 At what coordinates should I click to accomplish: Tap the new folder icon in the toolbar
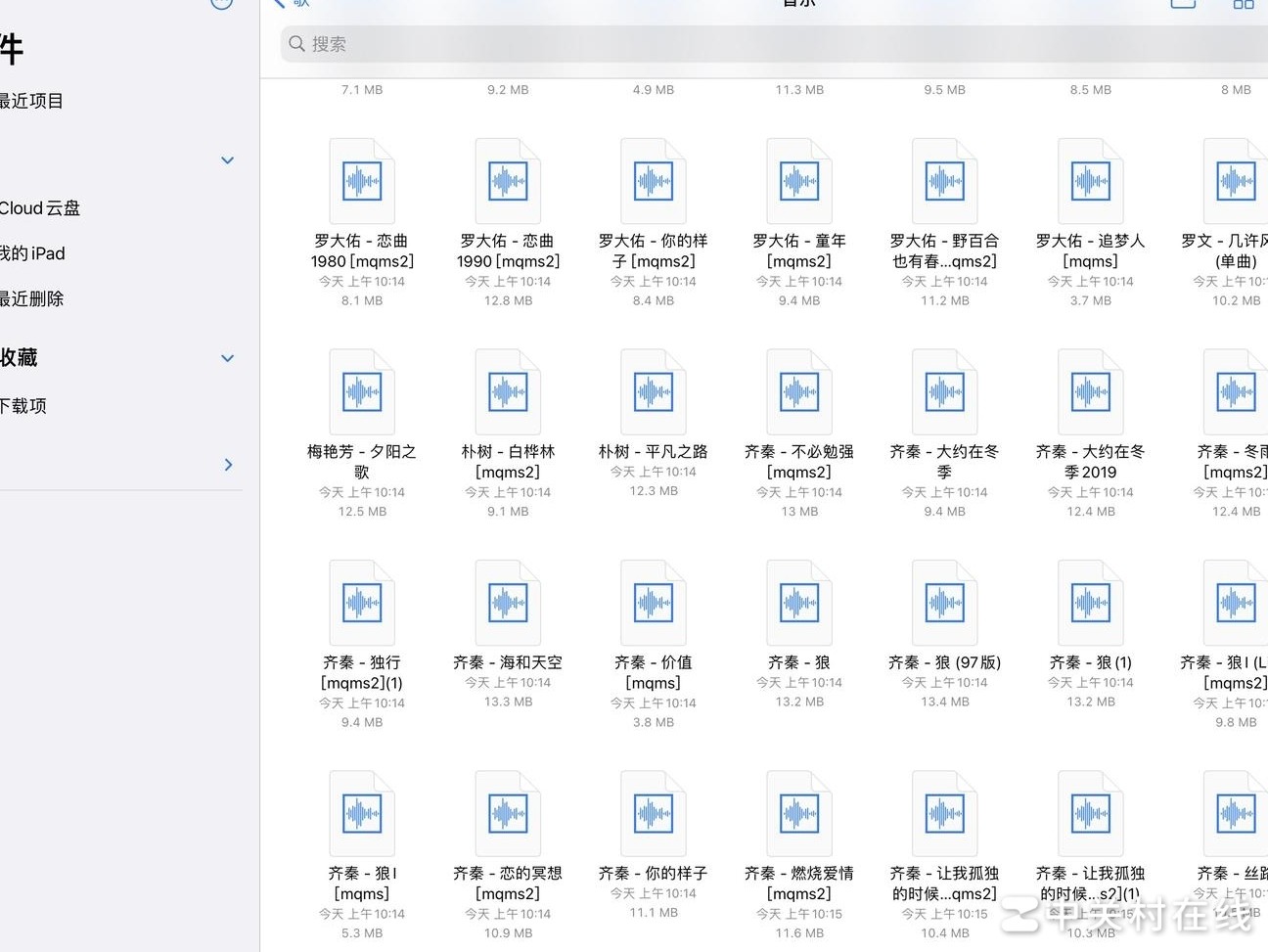(1182, 5)
